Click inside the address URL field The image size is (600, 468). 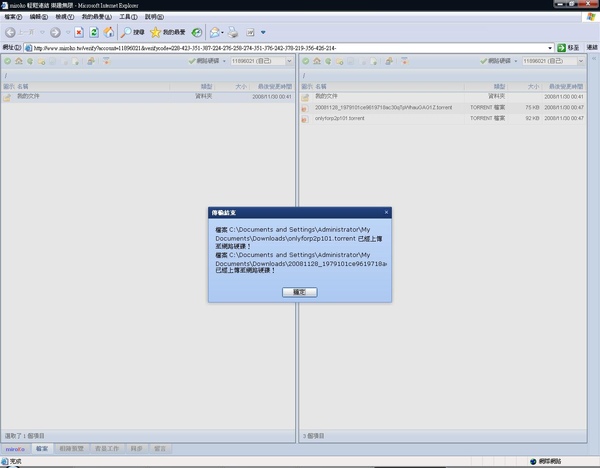pyautogui.click(x=287, y=48)
